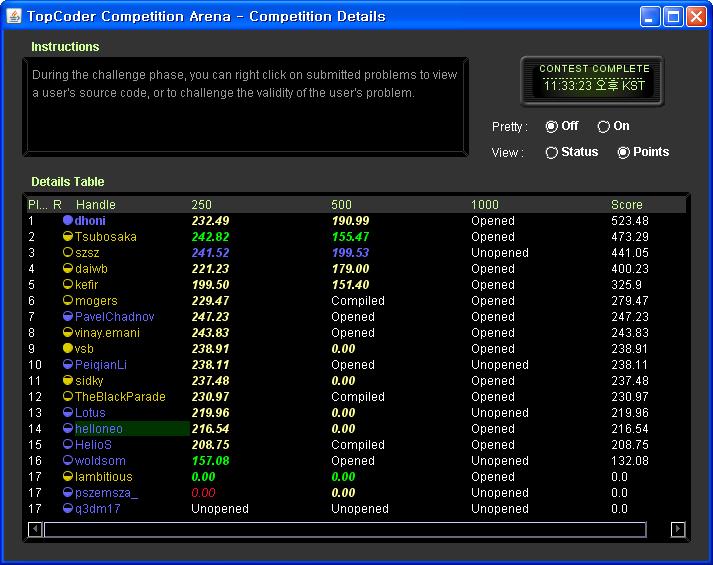Select Tsubosaka's 250 score 242.82
The width and height of the screenshot is (713, 565).
pos(210,237)
